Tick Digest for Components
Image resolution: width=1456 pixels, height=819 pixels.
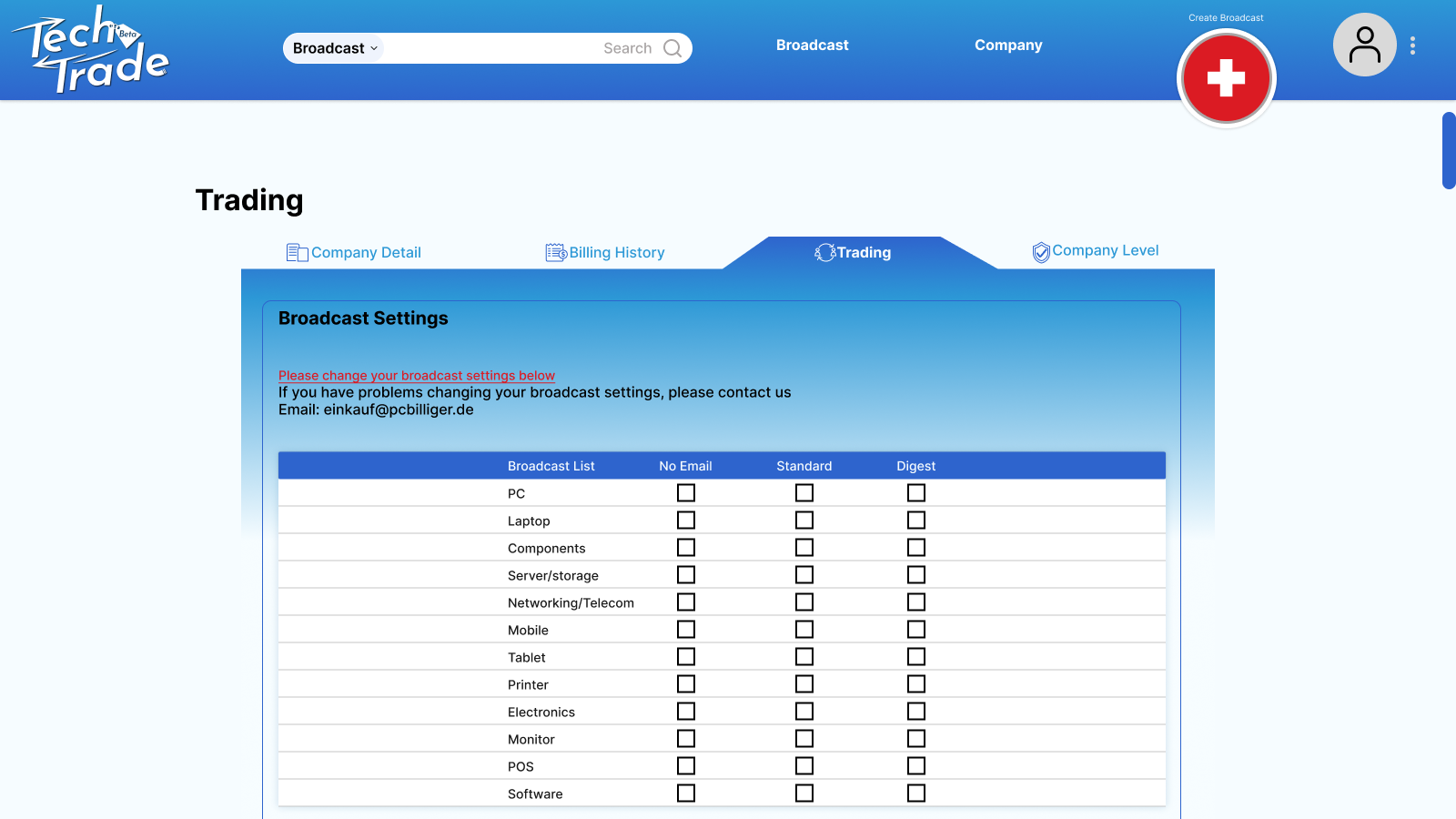point(916,547)
